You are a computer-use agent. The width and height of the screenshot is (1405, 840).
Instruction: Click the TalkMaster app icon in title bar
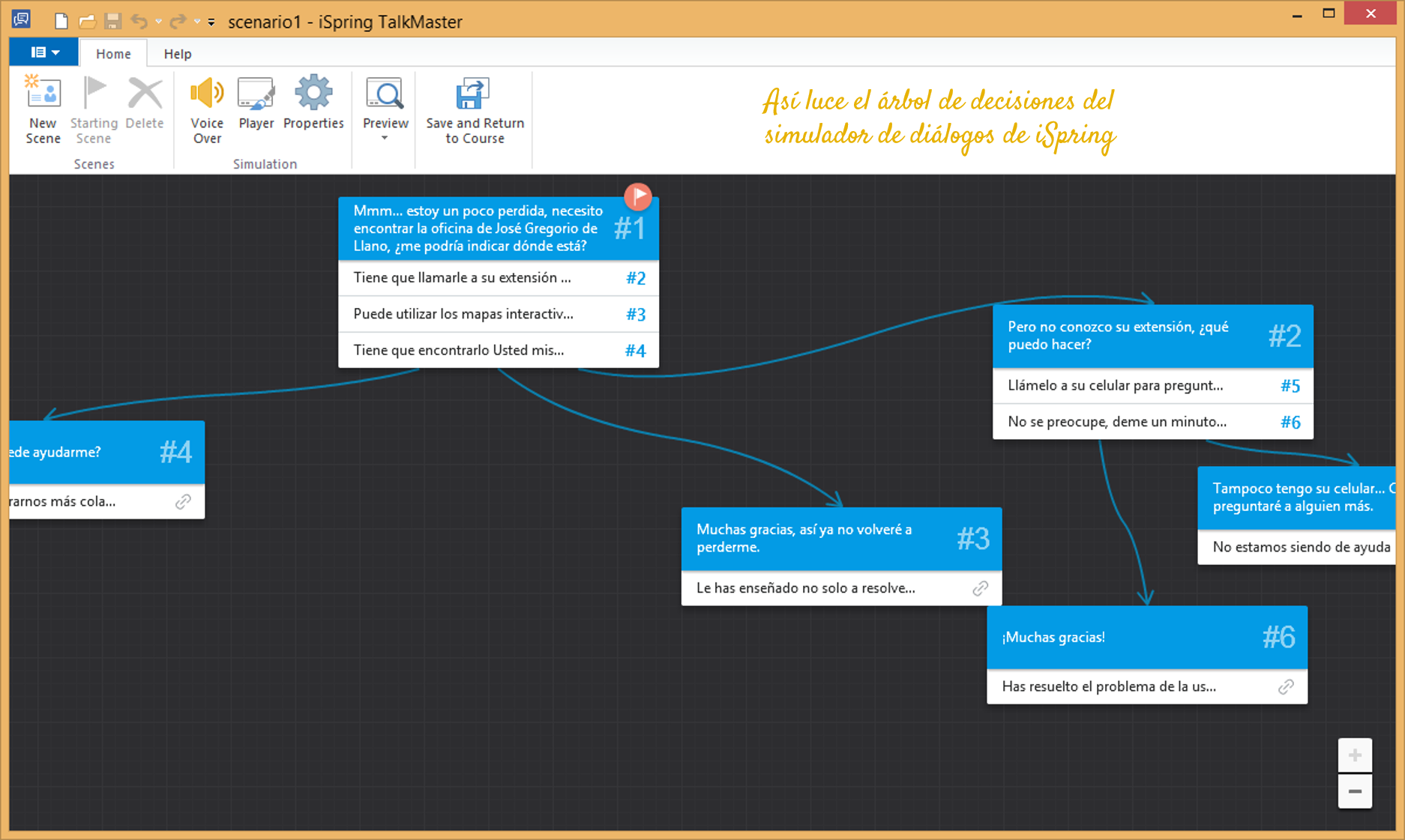pyautogui.click(x=21, y=19)
